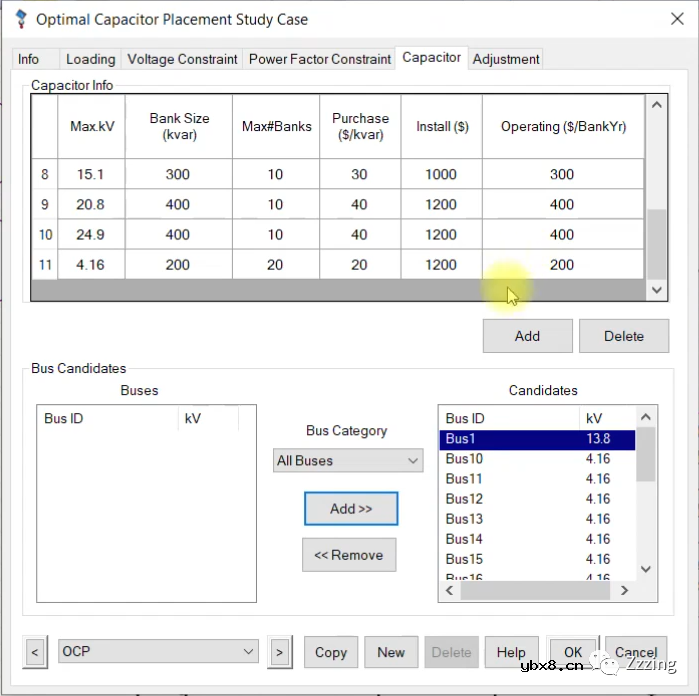This screenshot has width=699, height=696.
Task: Click Add button under capacitor table
Action: click(527, 336)
